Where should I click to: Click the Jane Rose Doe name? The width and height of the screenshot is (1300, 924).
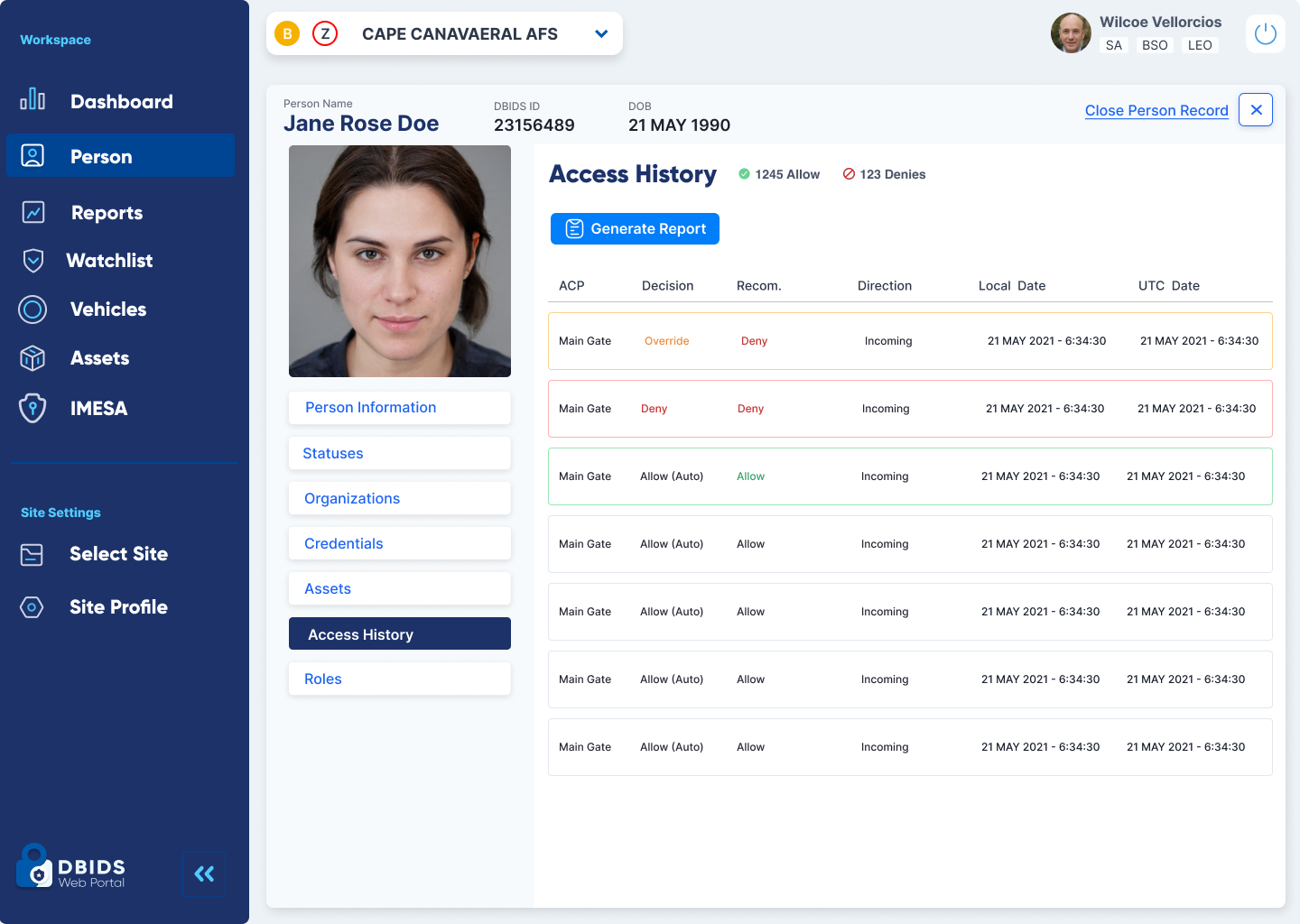361,124
